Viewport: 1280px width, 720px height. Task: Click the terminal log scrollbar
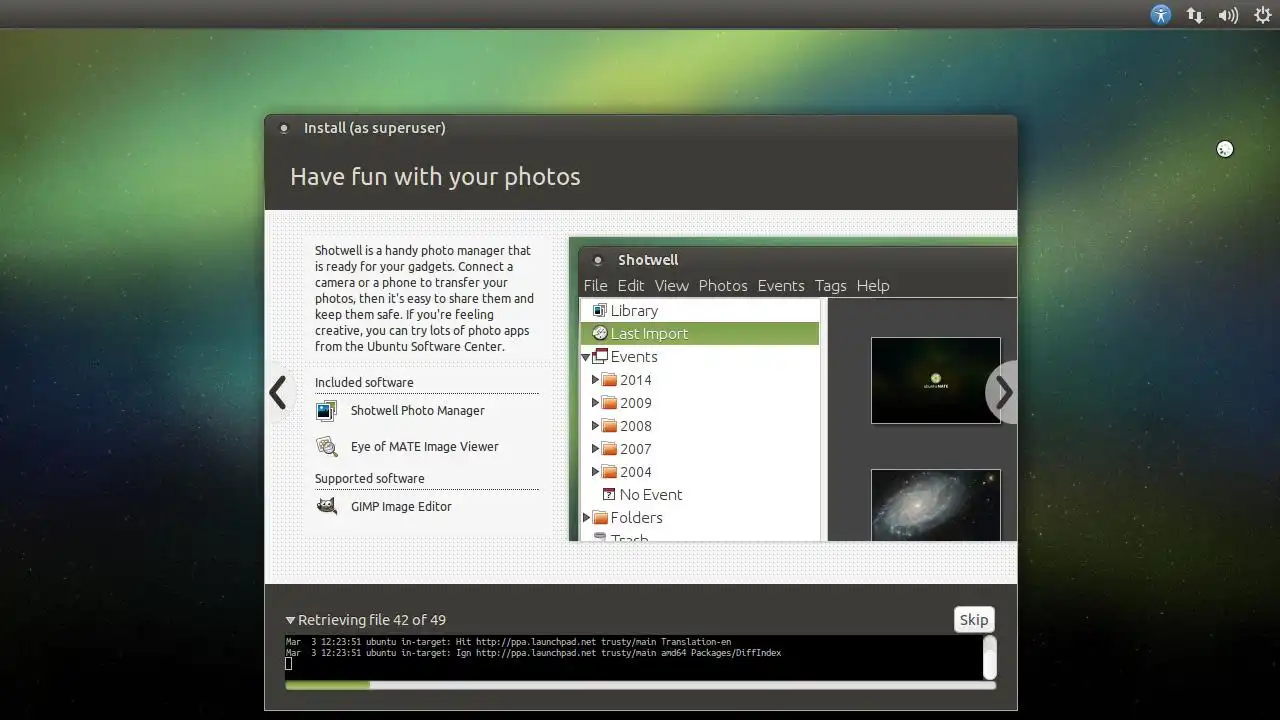point(990,658)
